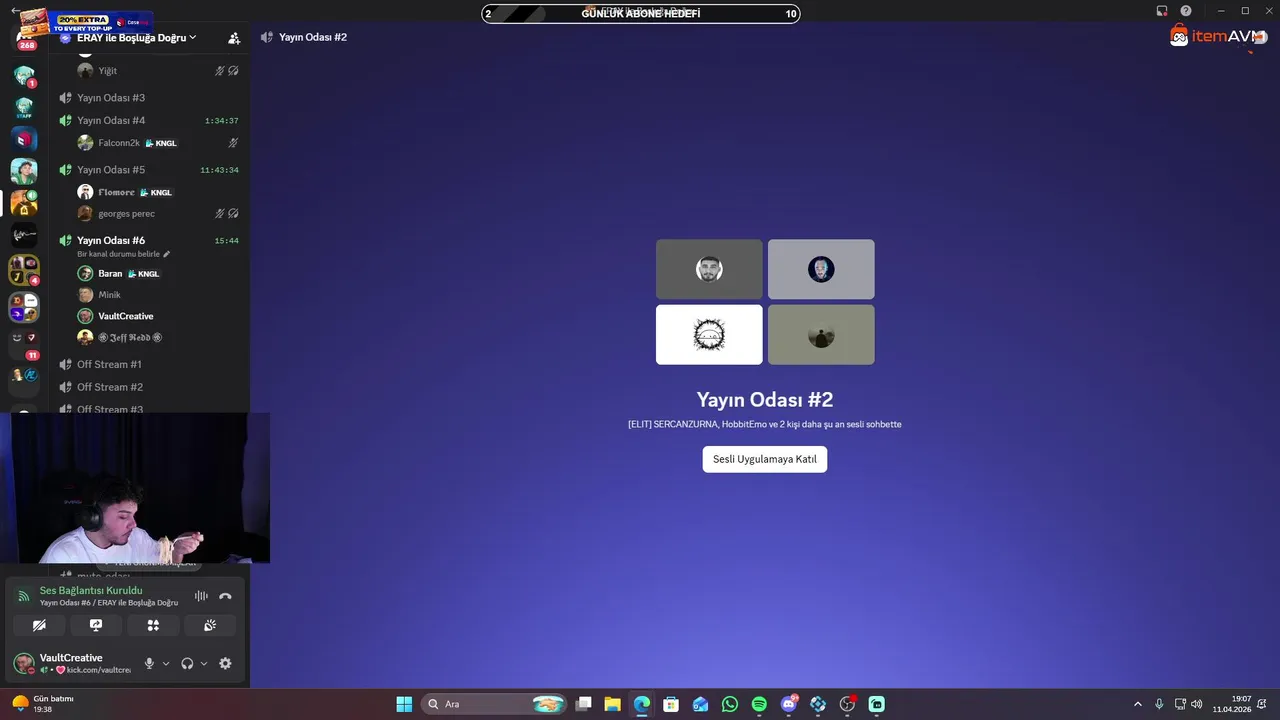
Task: Disconnect from voice with the hang-up icon
Action: (225, 596)
